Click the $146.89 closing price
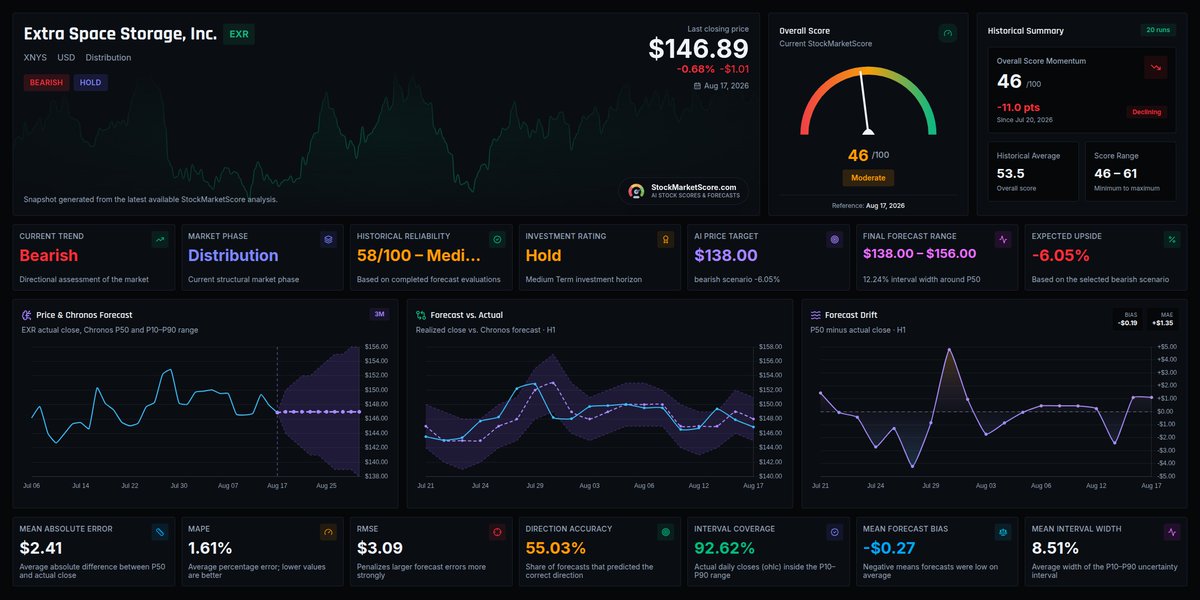 699,49
